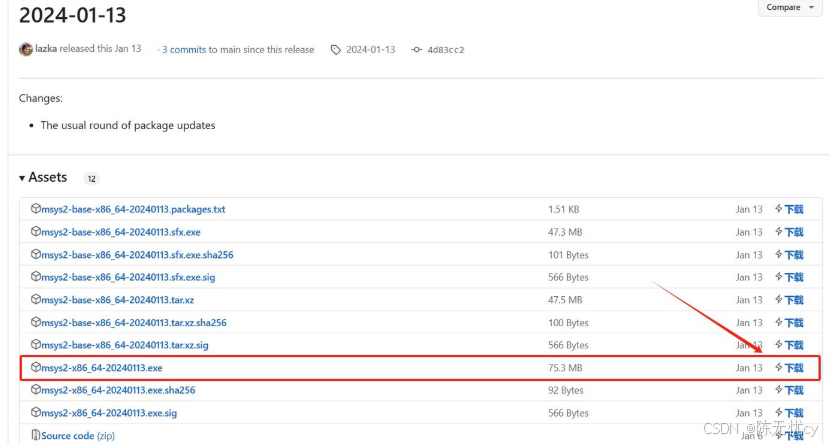The image size is (830, 444).
Task: Open msys2-x86_64-20240113.exe.sha256 link
Action: coord(118,390)
